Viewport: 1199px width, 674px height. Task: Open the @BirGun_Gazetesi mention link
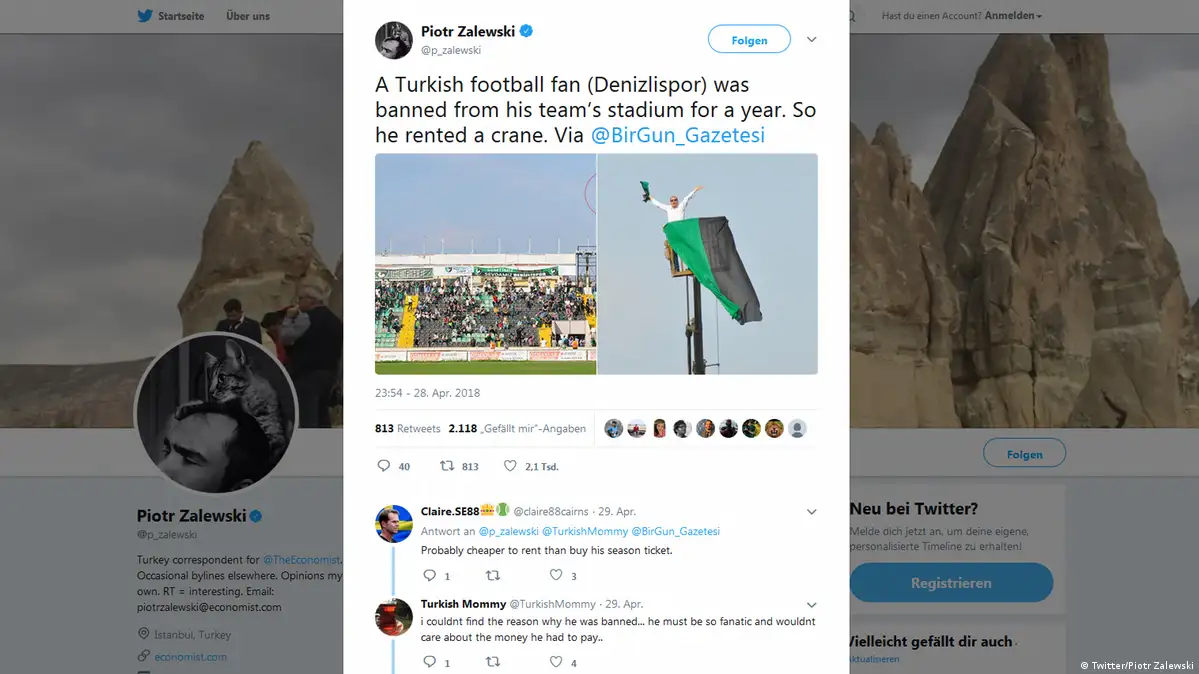pos(678,135)
